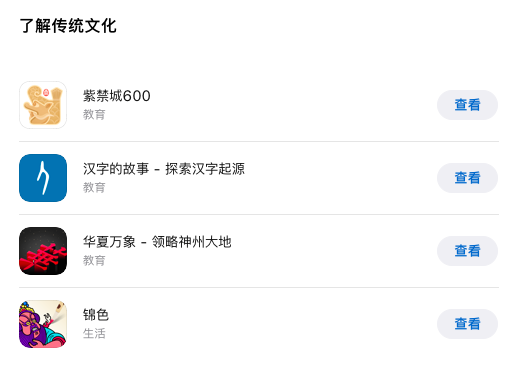Select the 锦色 app title
Image resolution: width=525 pixels, height=386 pixels.
coord(96,315)
